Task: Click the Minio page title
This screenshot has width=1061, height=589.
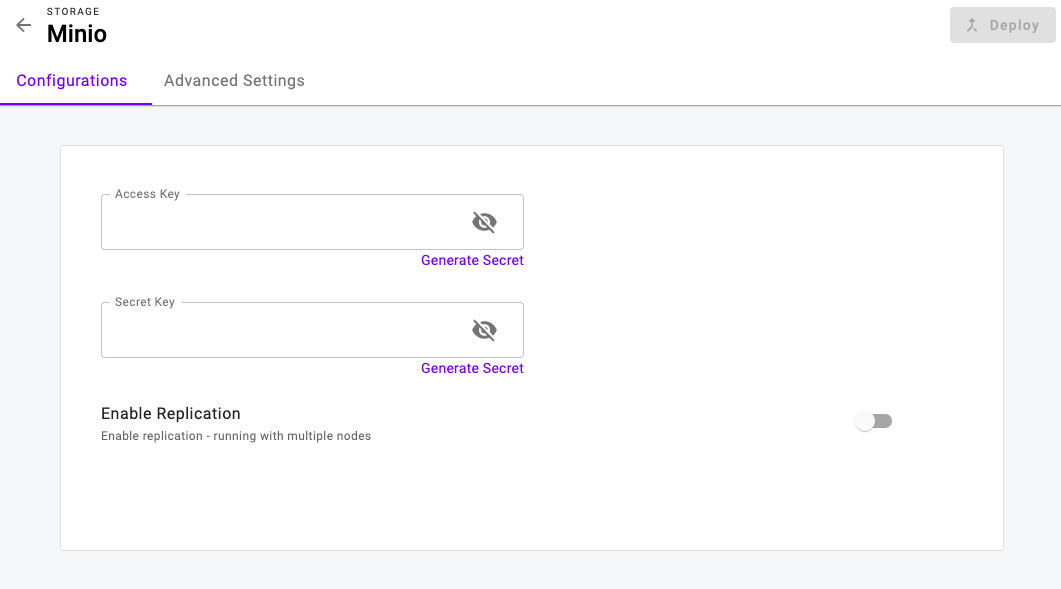Action: pyautogui.click(x=76, y=34)
